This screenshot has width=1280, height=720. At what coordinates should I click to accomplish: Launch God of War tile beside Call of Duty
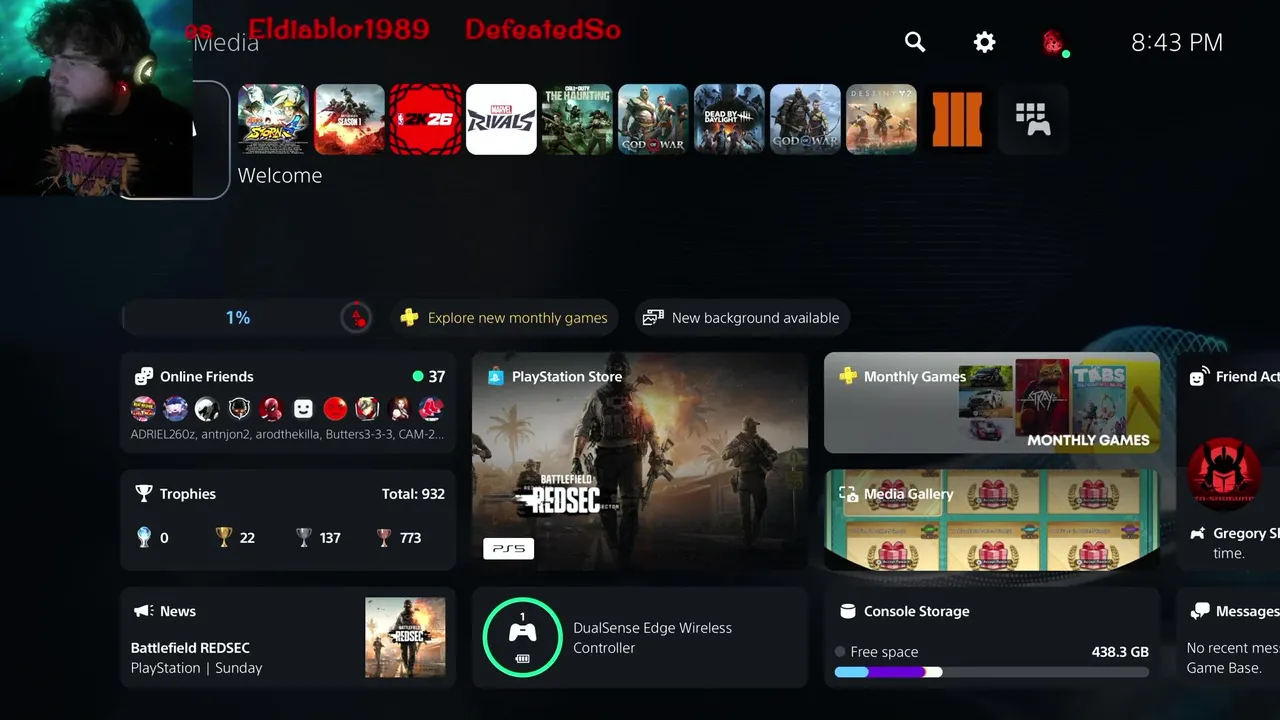654,120
